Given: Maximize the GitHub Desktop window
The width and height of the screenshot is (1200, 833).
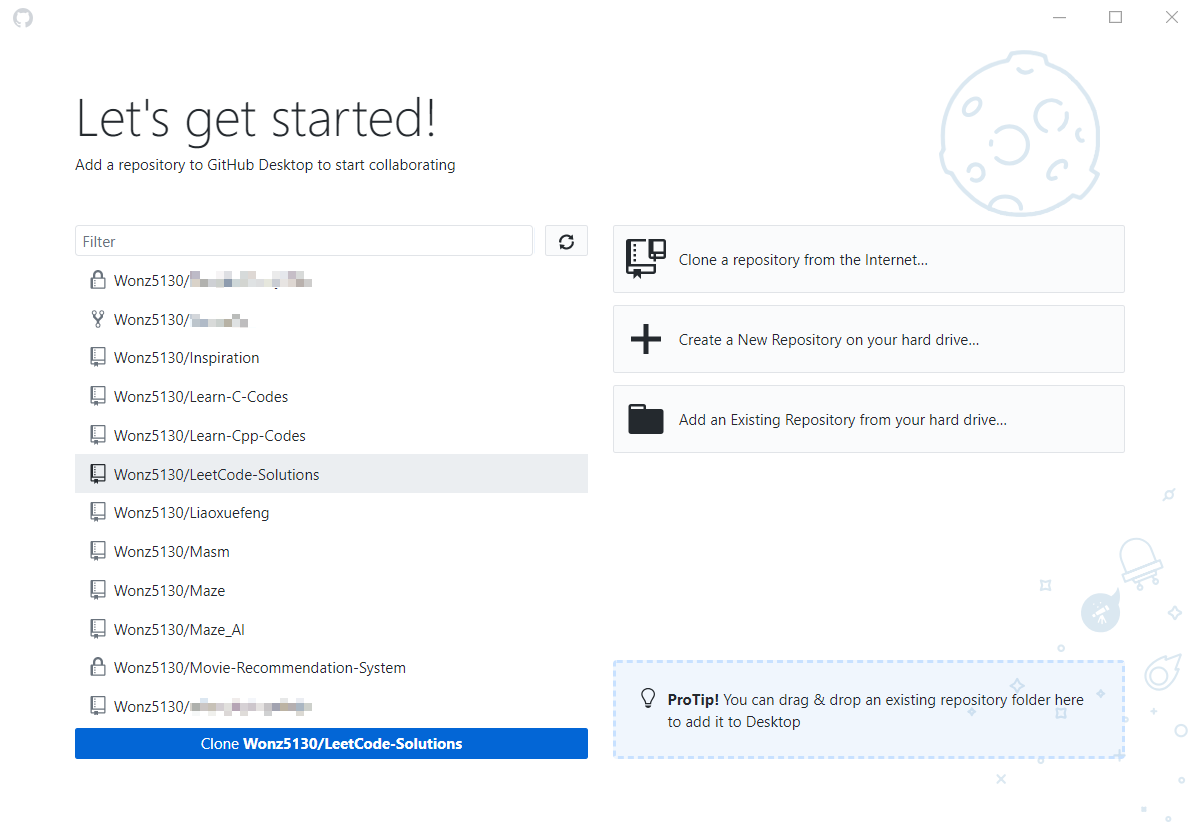Looking at the screenshot, I should pos(1115,17).
